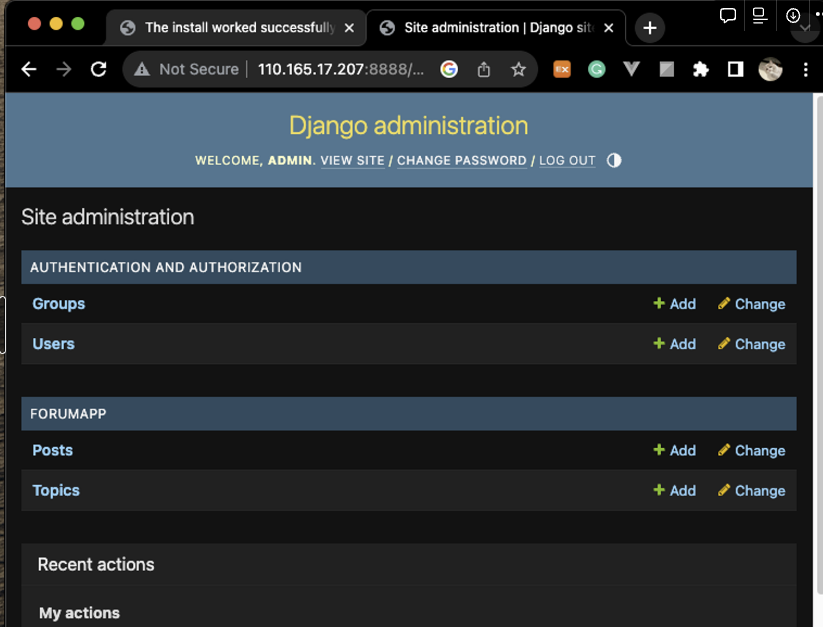
Task: Click the pencil icon beside Topics Change
Action: click(x=724, y=490)
